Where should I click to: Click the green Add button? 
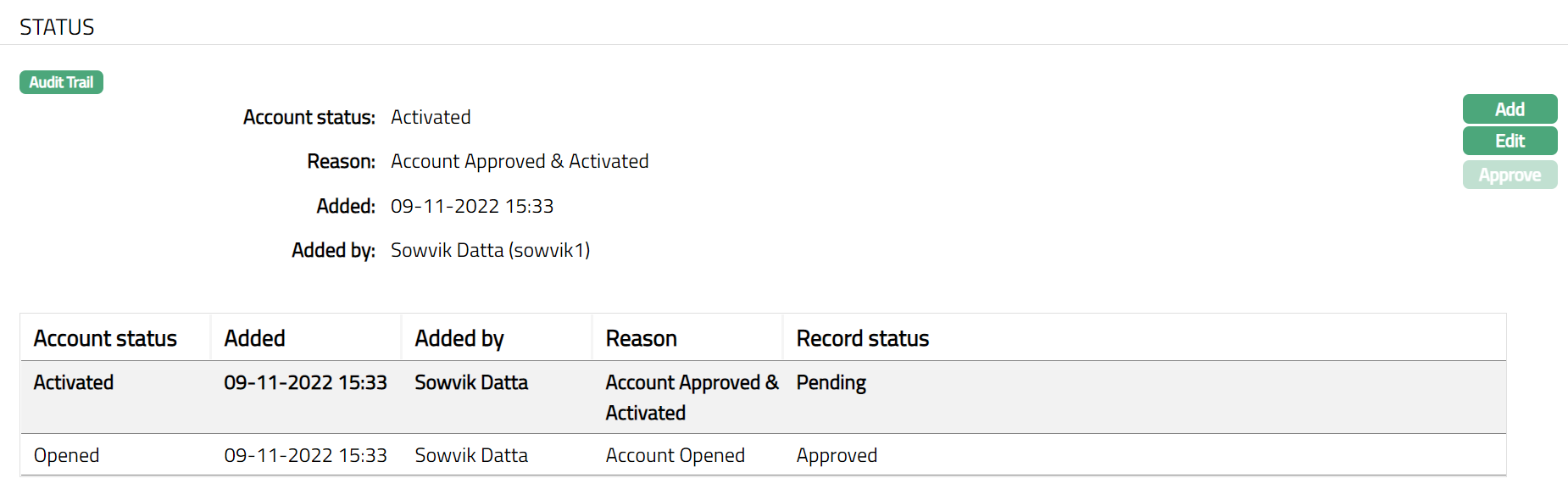pyautogui.click(x=1510, y=109)
